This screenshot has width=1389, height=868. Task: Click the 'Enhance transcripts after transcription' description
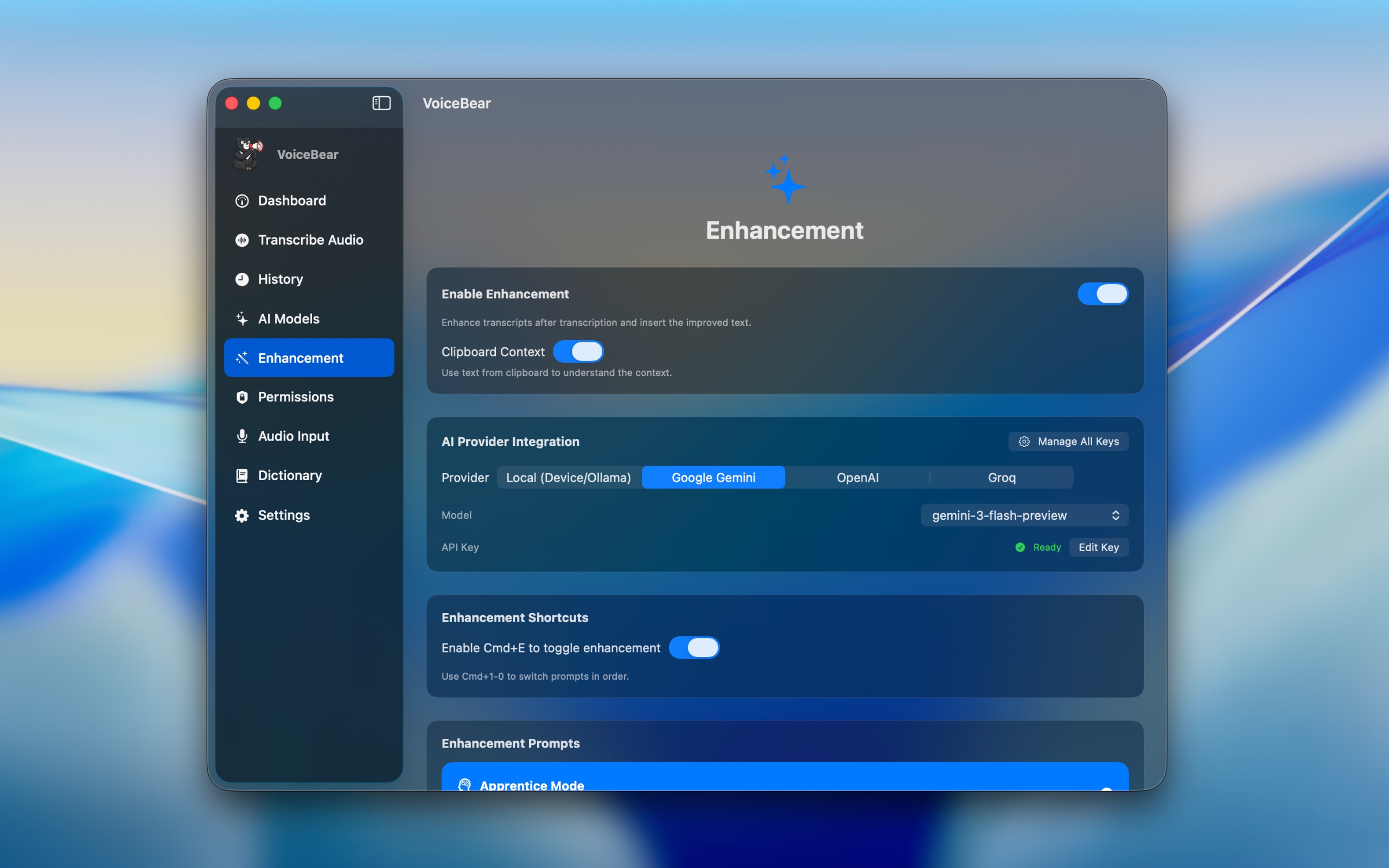[596, 323]
